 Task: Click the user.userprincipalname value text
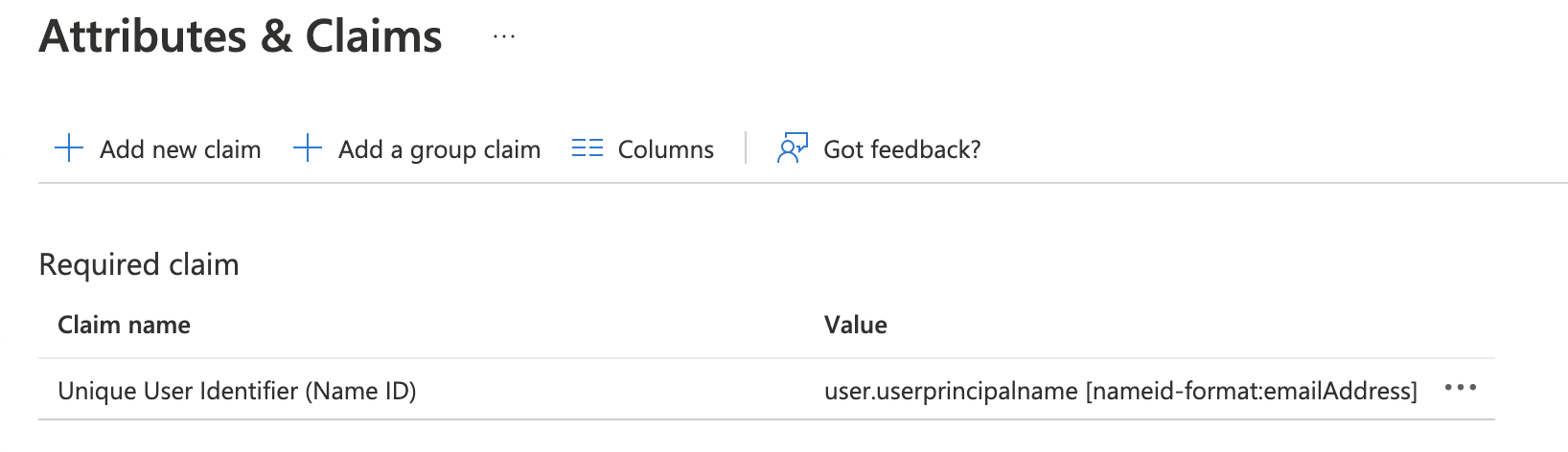951,391
